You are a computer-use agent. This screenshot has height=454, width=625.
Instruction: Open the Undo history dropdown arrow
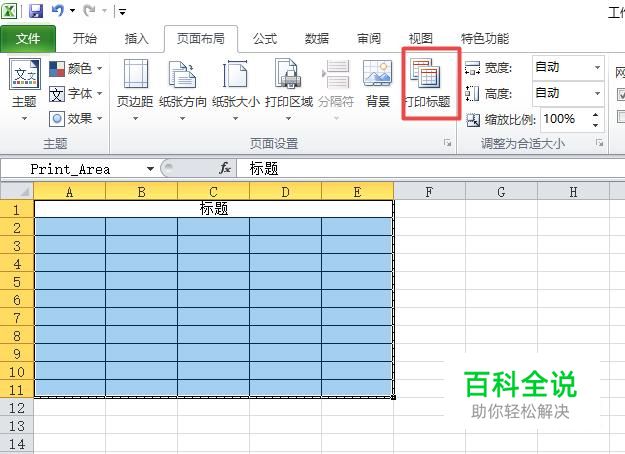point(73,11)
